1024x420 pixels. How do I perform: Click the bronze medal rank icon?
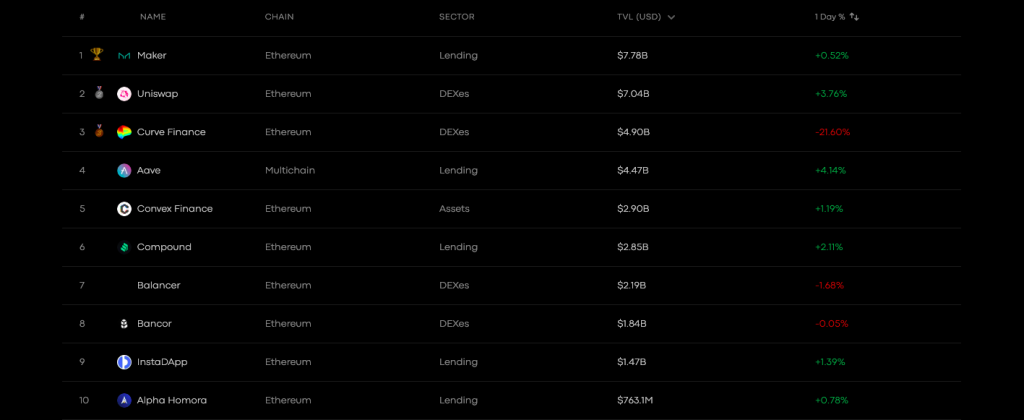click(x=98, y=131)
